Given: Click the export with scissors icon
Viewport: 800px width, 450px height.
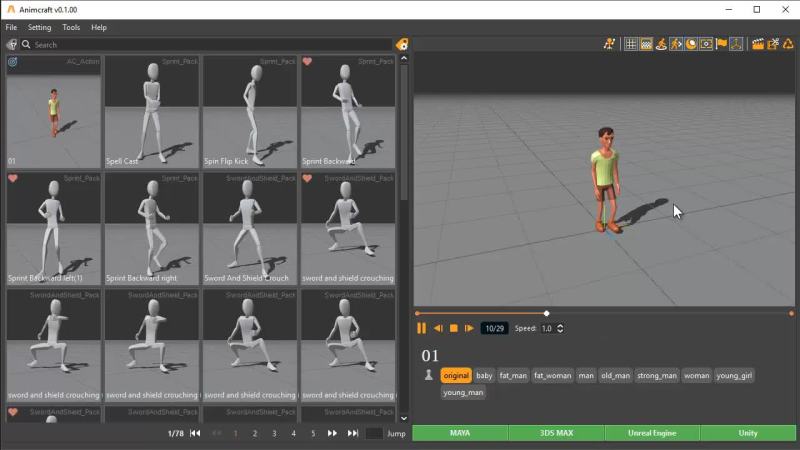Looking at the screenshot, I should (x=773, y=44).
